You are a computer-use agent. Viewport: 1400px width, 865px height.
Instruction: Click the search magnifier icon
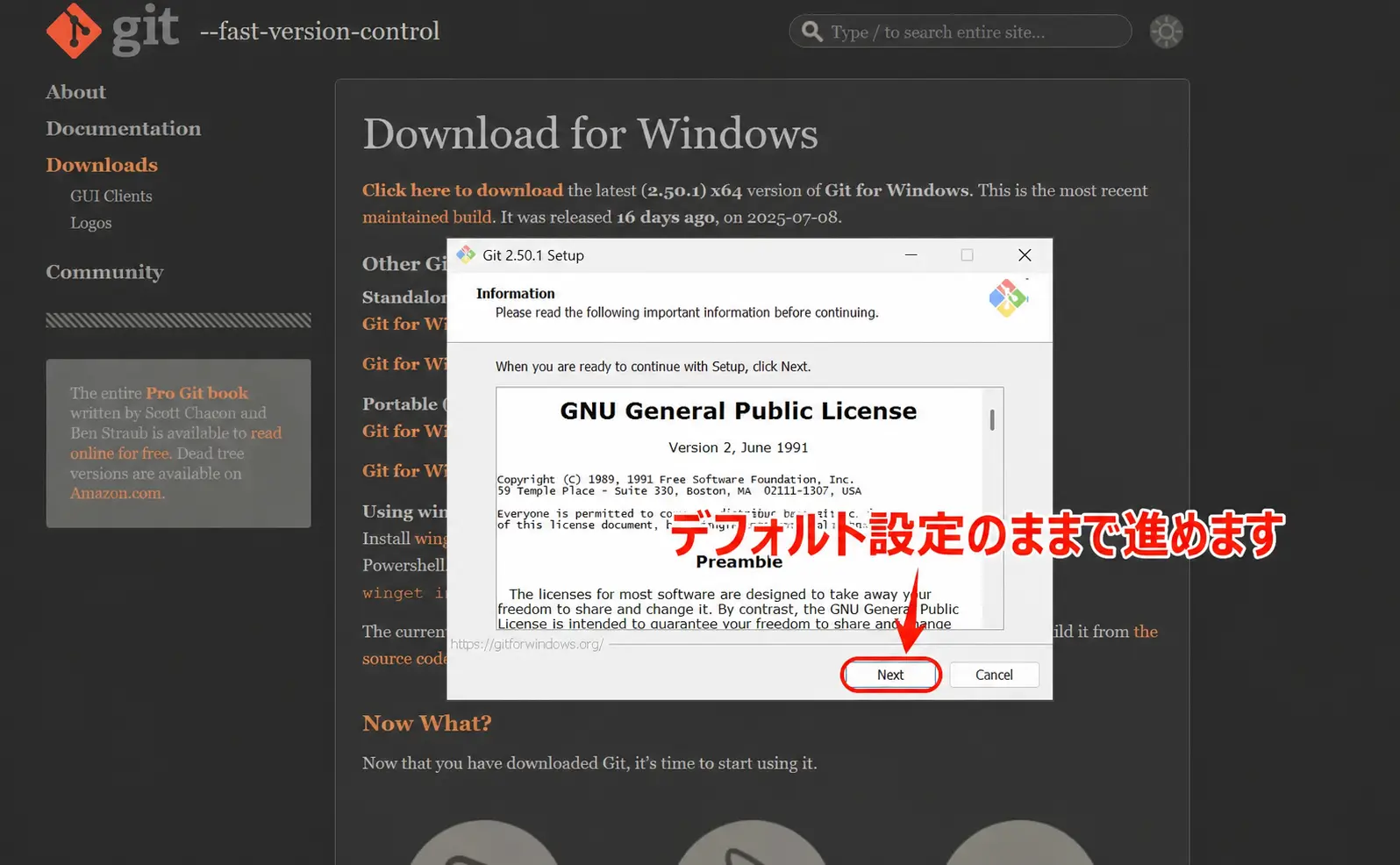pos(812,32)
